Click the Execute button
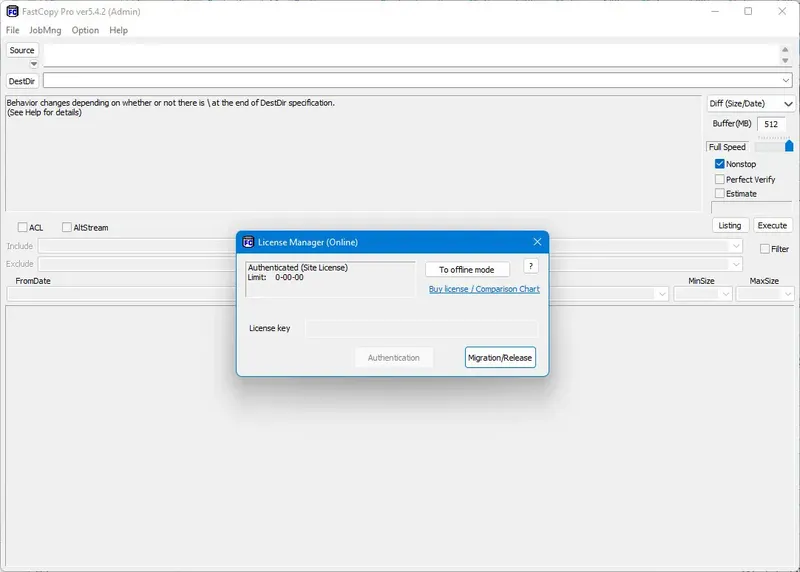This screenshot has height=572, width=800. point(772,226)
